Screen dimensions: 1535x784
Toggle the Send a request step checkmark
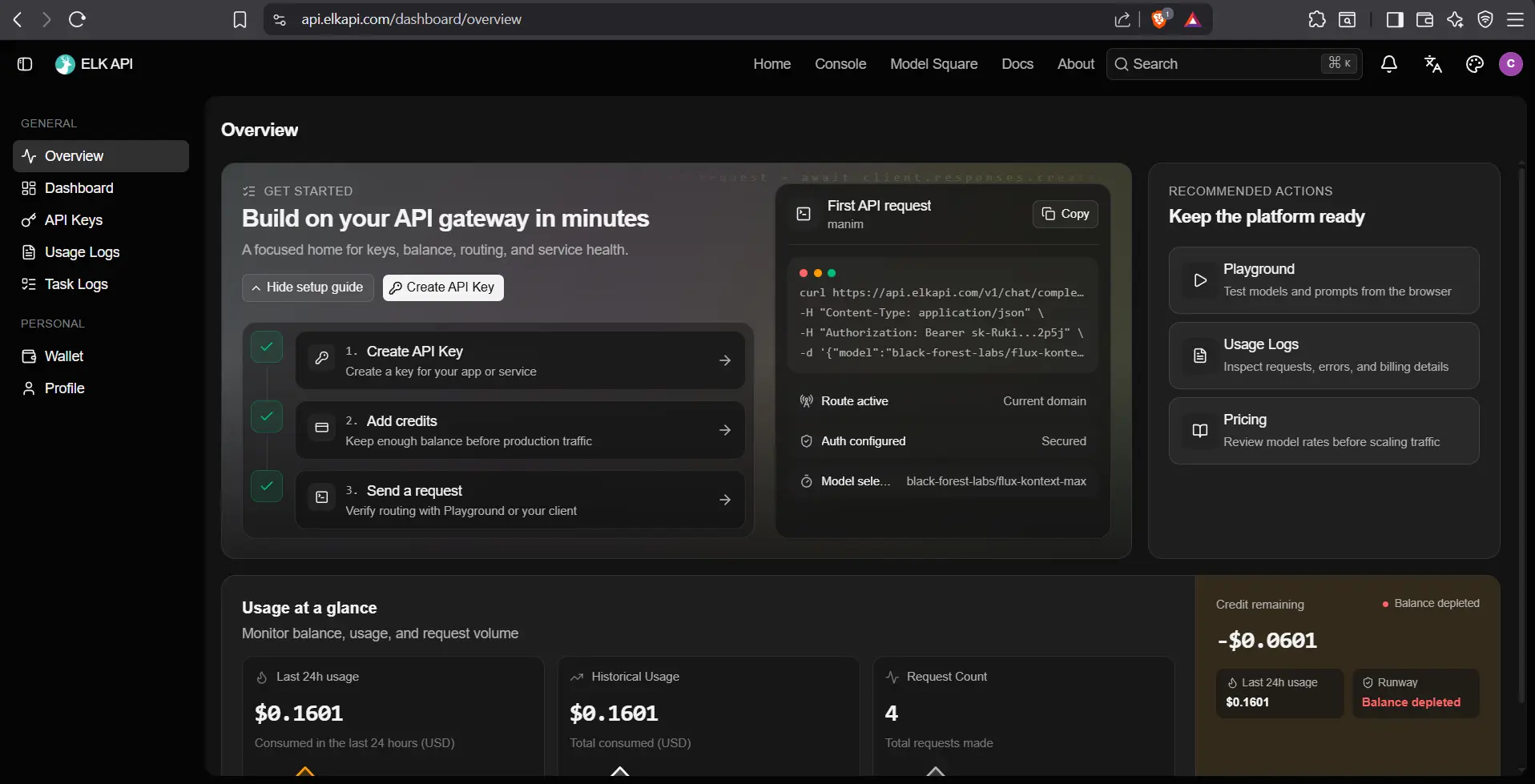267,486
